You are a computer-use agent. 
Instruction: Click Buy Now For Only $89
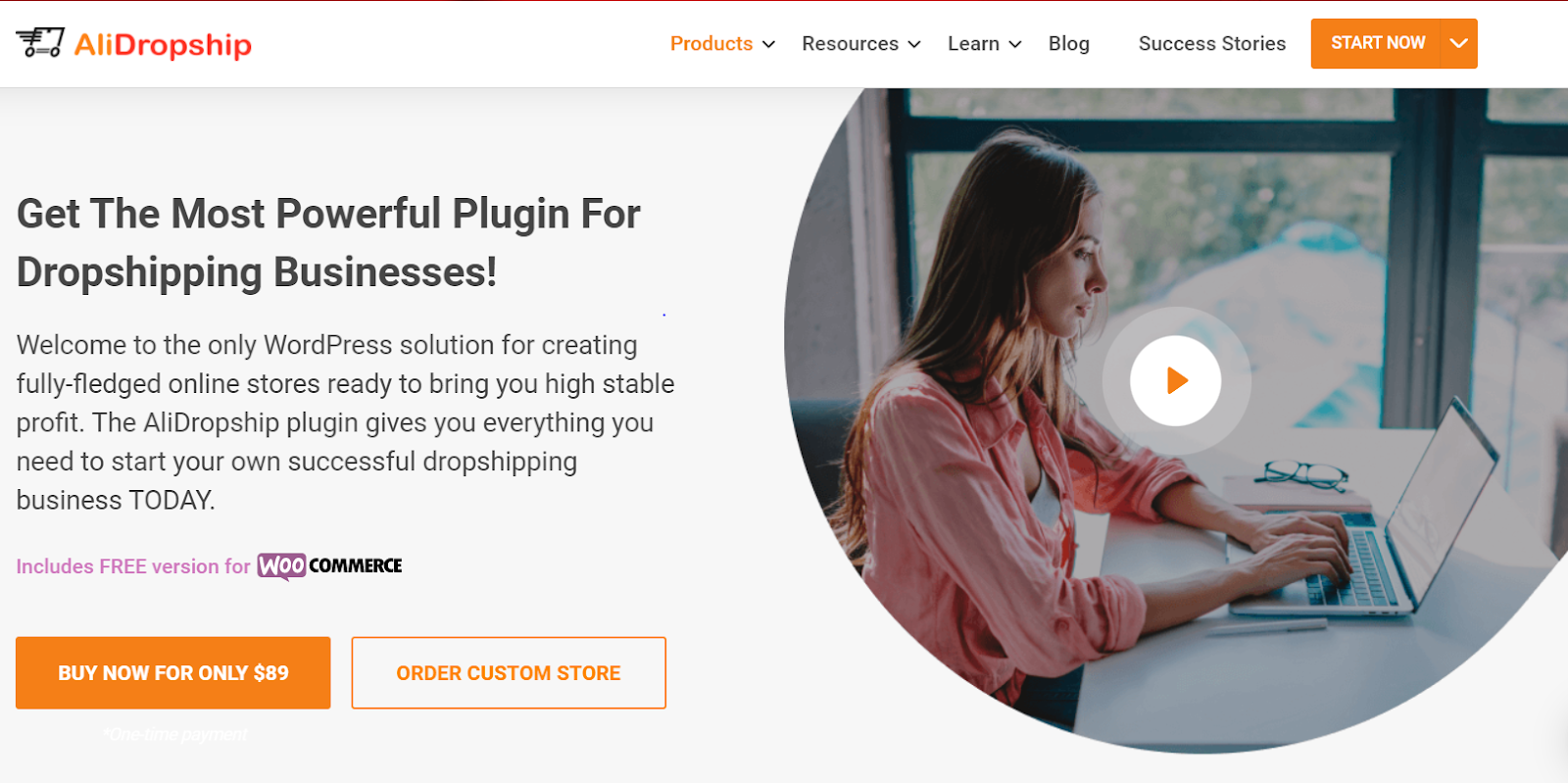click(173, 673)
